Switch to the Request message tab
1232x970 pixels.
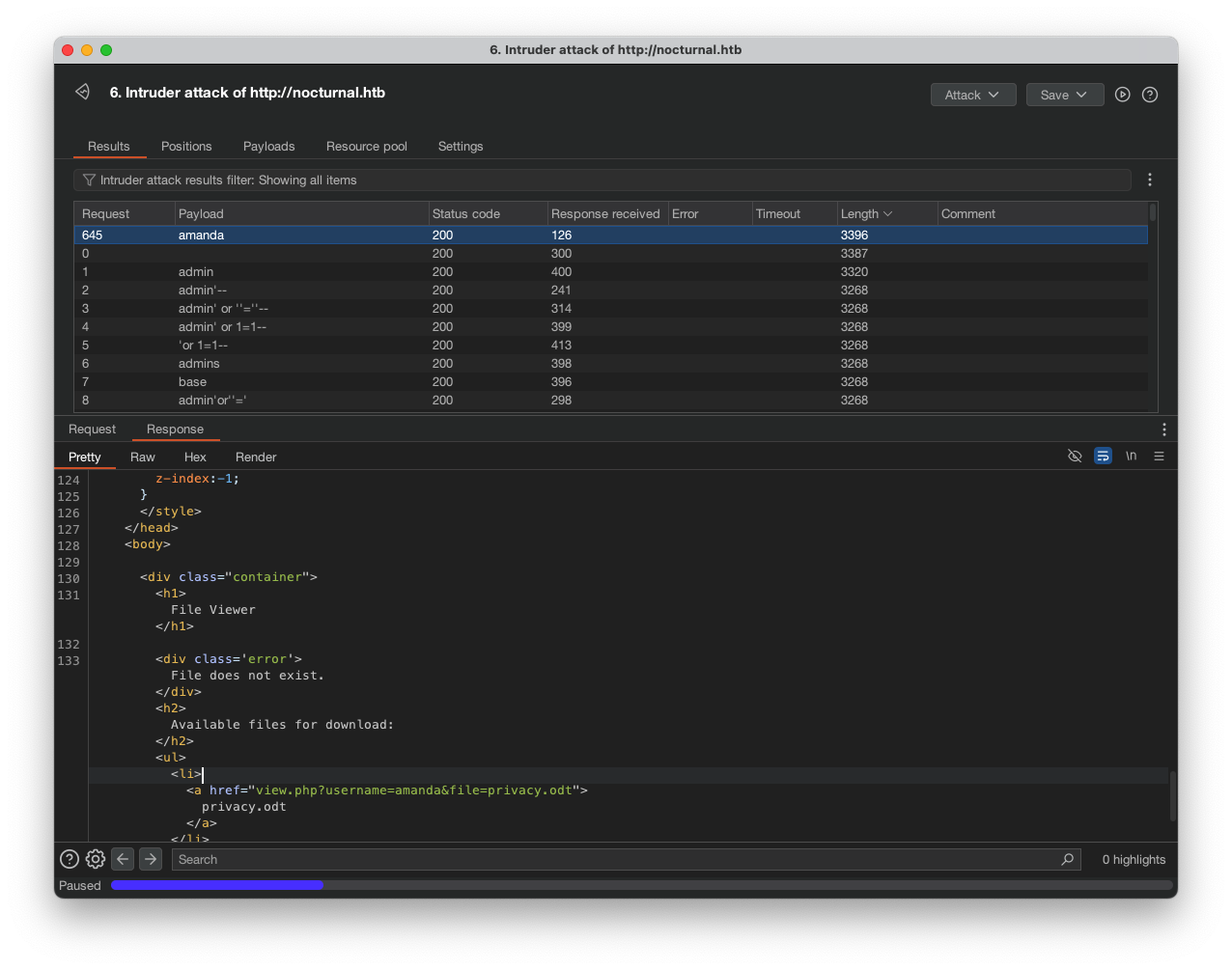[92, 430]
